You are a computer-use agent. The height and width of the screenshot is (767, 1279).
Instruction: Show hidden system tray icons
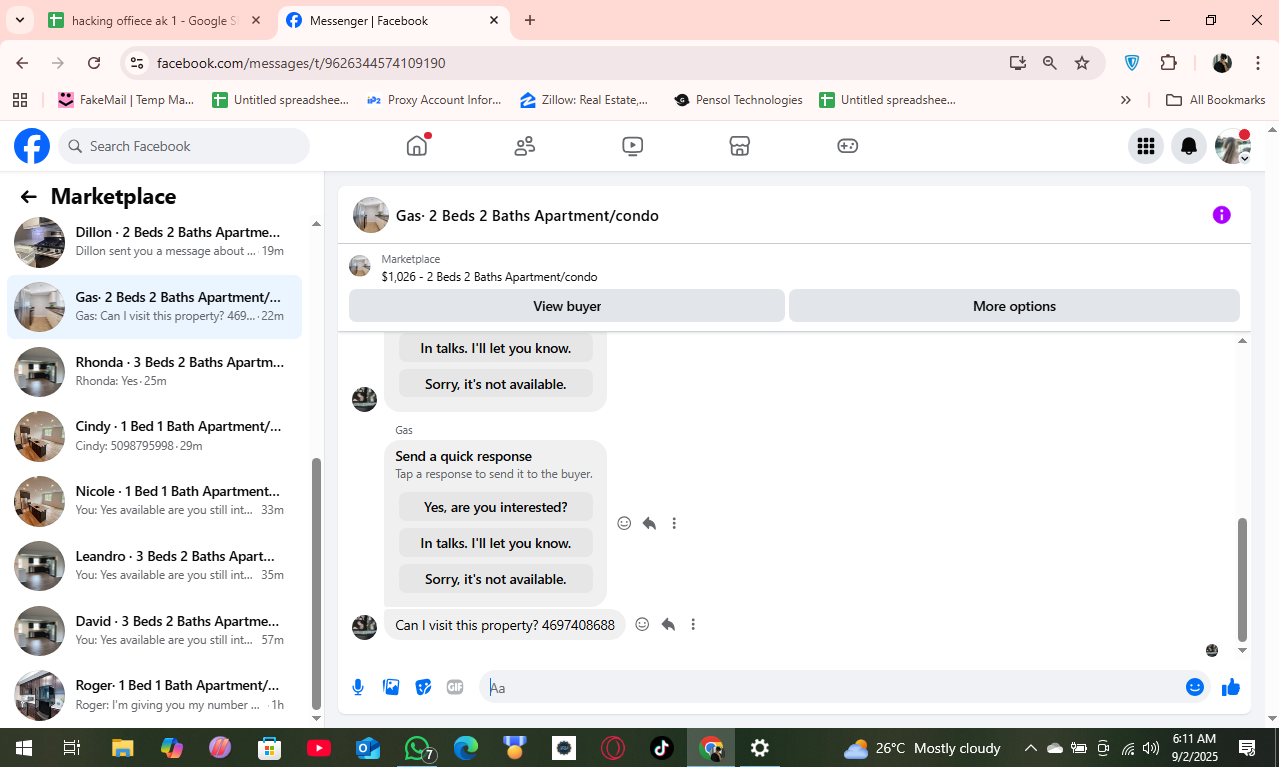coord(1030,748)
